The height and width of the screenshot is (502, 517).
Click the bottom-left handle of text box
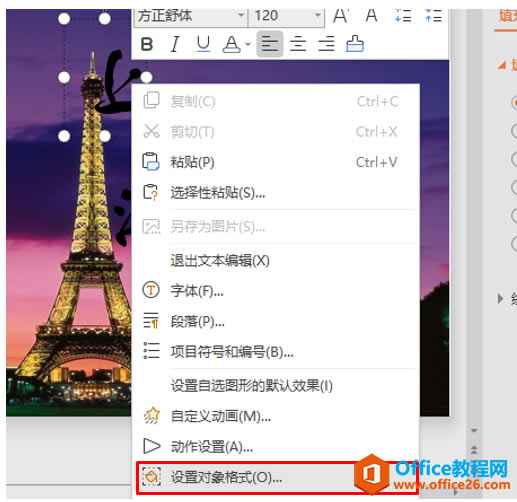pos(64,136)
